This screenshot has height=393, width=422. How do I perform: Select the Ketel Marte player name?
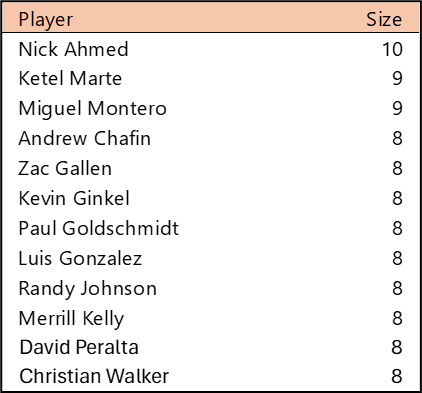(x=70, y=79)
